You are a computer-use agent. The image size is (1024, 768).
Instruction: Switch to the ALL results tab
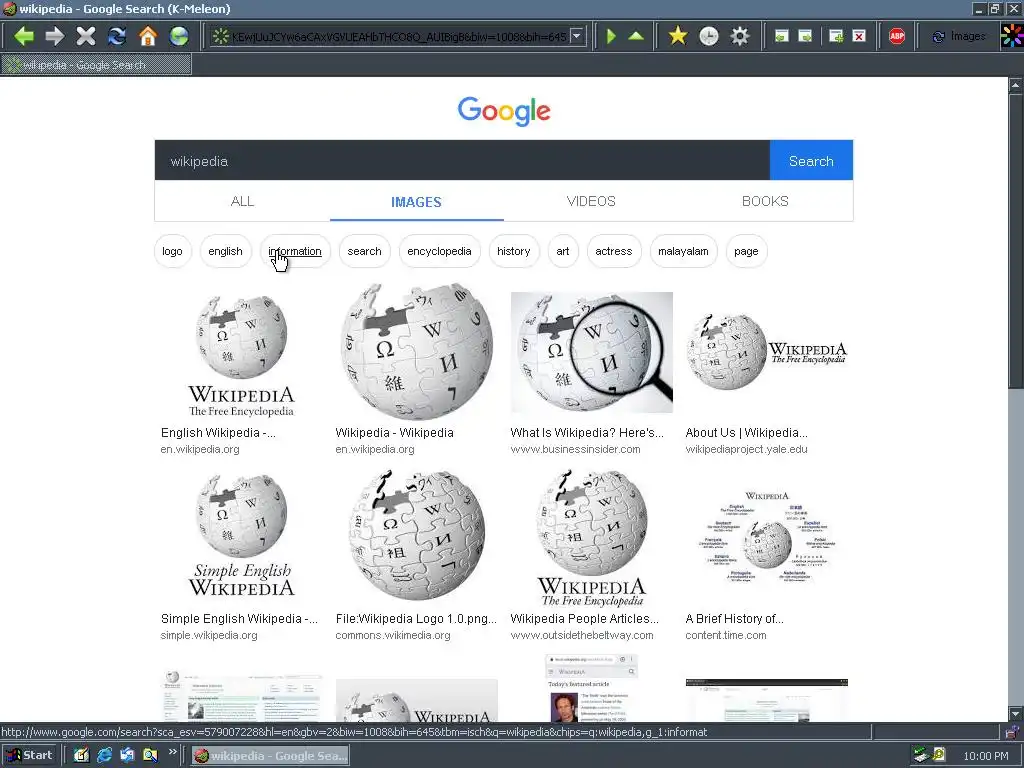tap(242, 201)
